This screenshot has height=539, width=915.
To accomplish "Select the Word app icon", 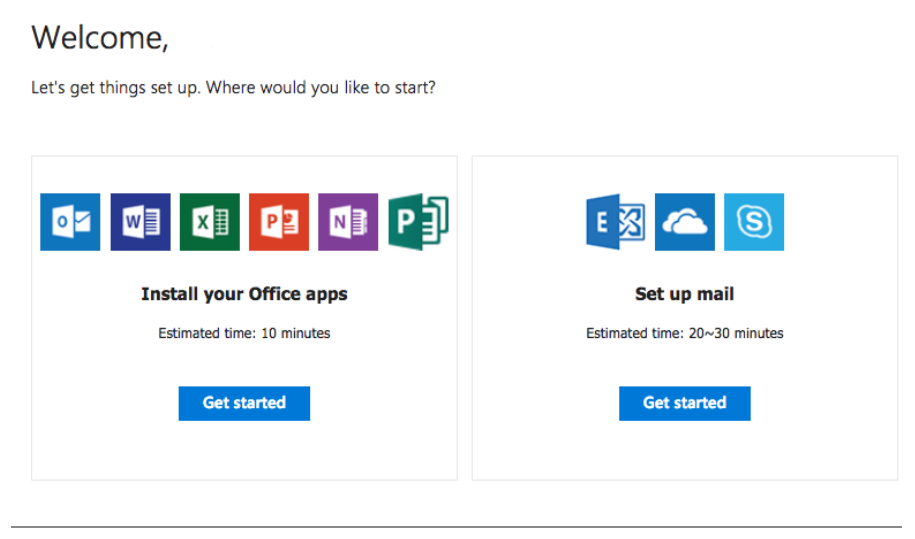I will point(141,222).
